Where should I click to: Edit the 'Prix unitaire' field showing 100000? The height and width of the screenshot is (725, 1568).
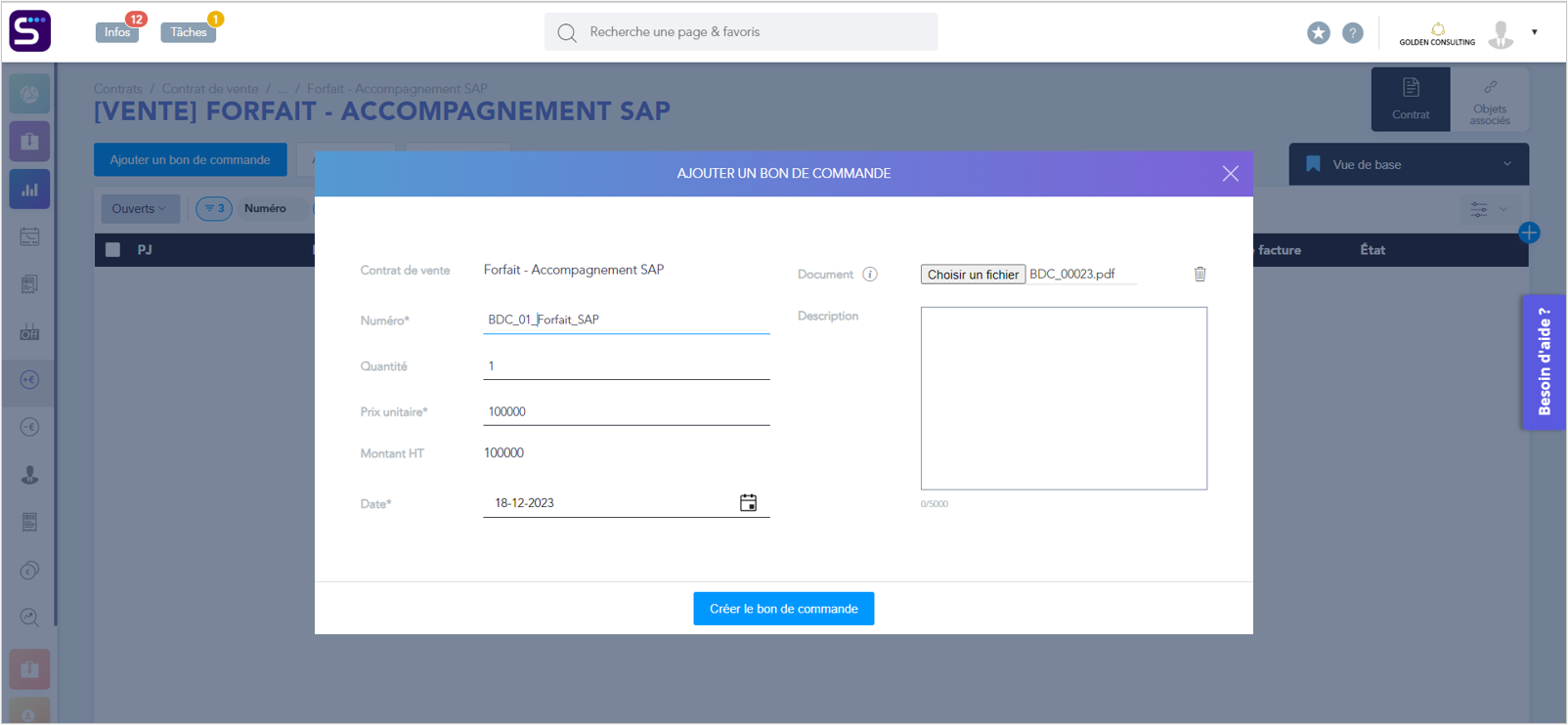coord(627,412)
